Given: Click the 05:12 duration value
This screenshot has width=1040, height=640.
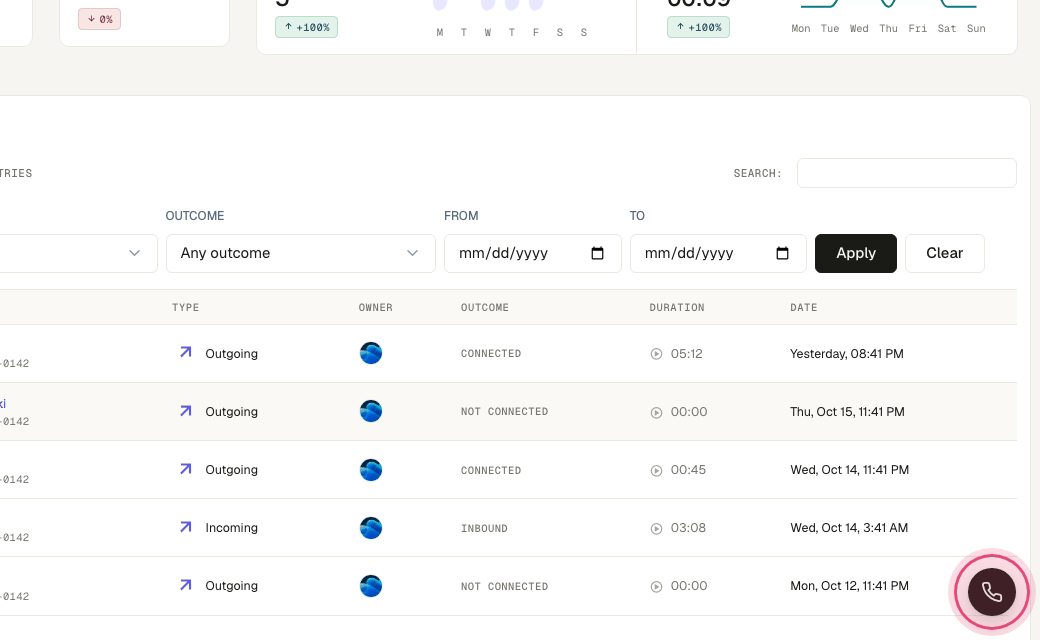Looking at the screenshot, I should point(686,353).
